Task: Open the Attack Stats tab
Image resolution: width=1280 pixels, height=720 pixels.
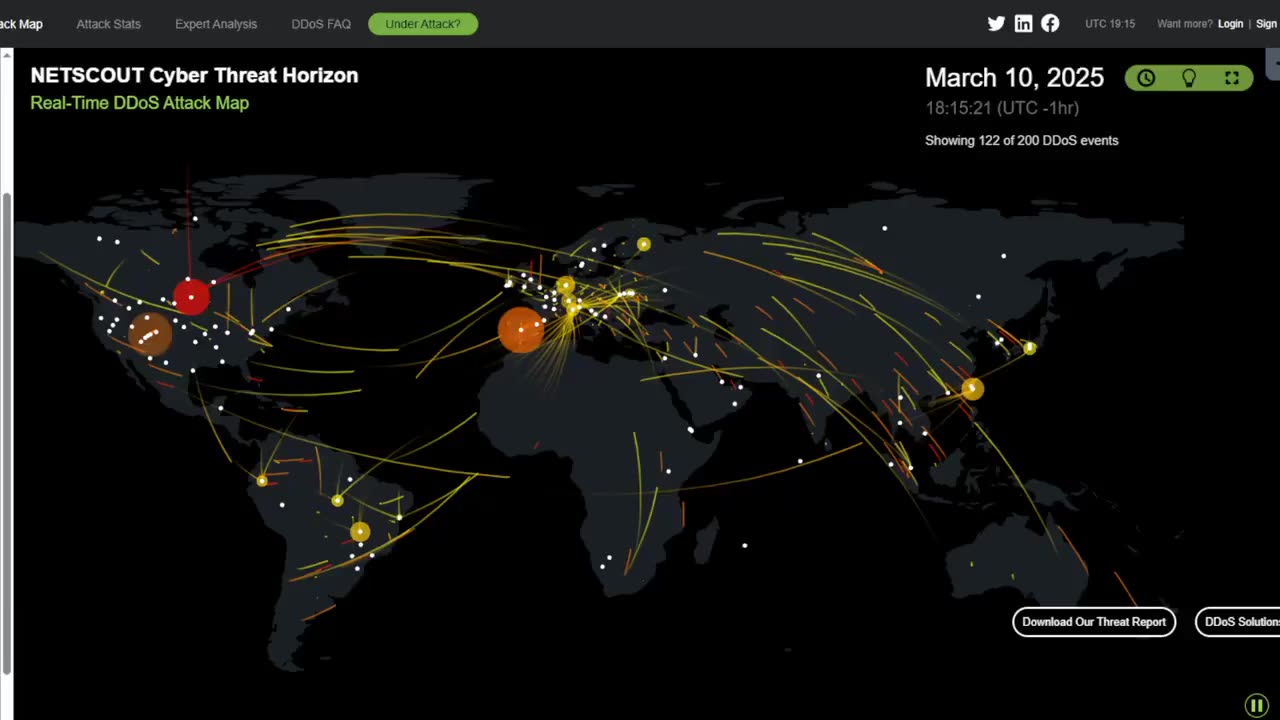Action: pyautogui.click(x=108, y=24)
